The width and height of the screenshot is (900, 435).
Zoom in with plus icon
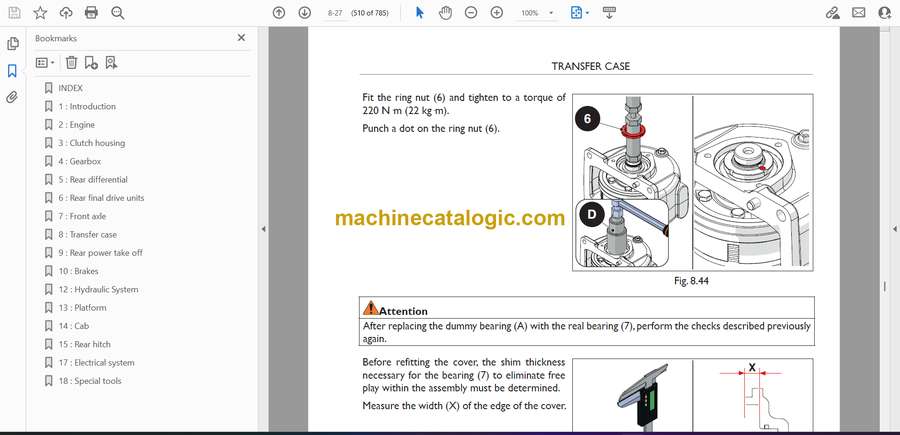coord(496,13)
